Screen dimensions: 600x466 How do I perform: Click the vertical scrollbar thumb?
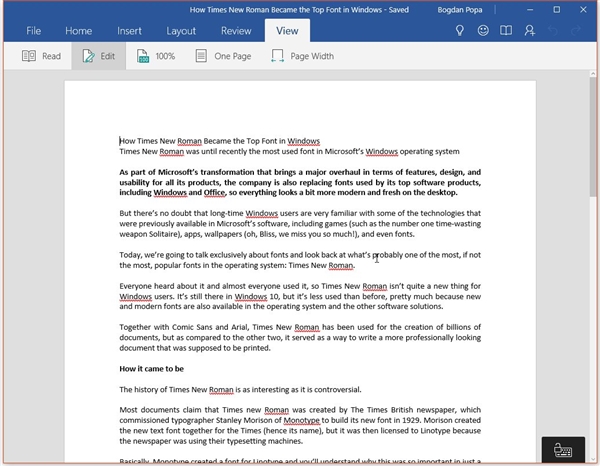coord(593,137)
